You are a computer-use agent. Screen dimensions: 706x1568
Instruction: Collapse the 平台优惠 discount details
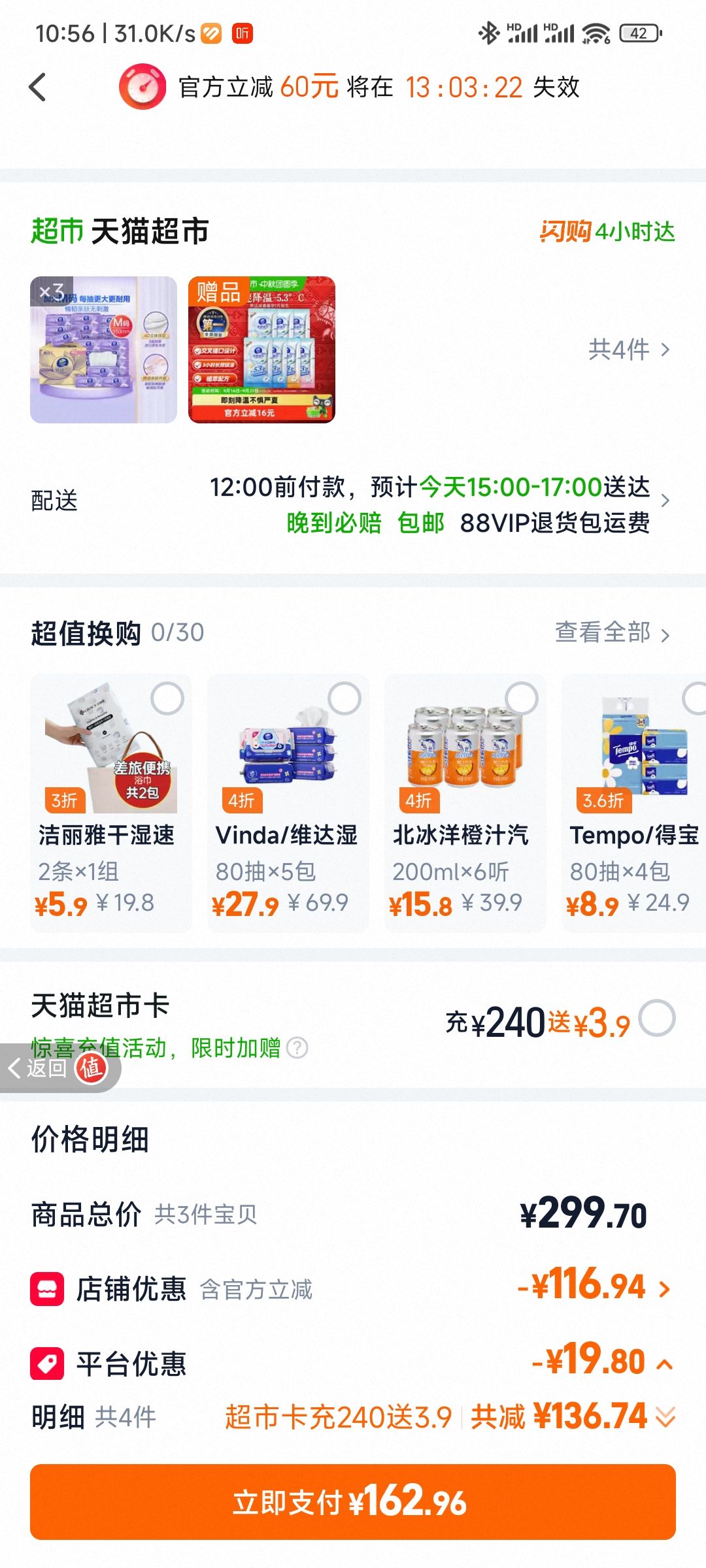pyautogui.click(x=665, y=1364)
